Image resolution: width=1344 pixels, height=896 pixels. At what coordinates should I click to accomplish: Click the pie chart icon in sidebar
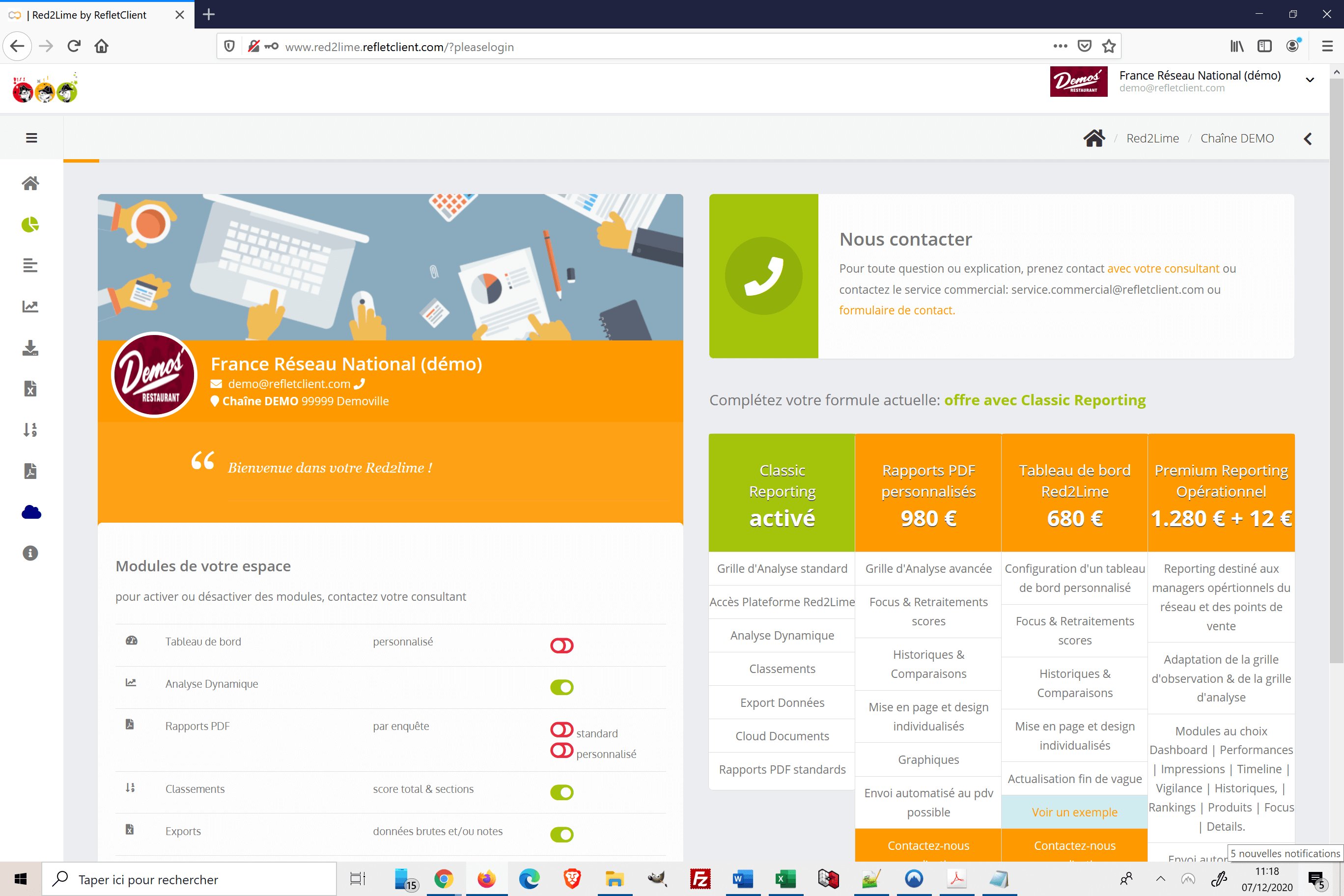pos(30,224)
